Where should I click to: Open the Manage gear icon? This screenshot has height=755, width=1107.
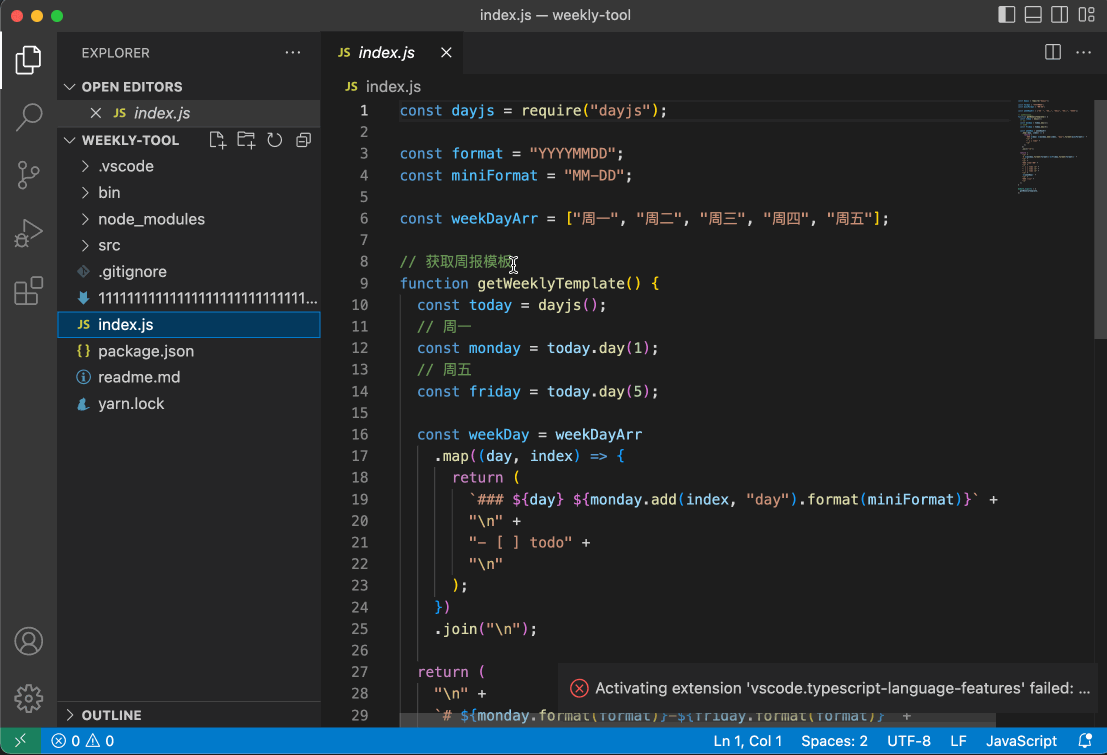coord(28,698)
